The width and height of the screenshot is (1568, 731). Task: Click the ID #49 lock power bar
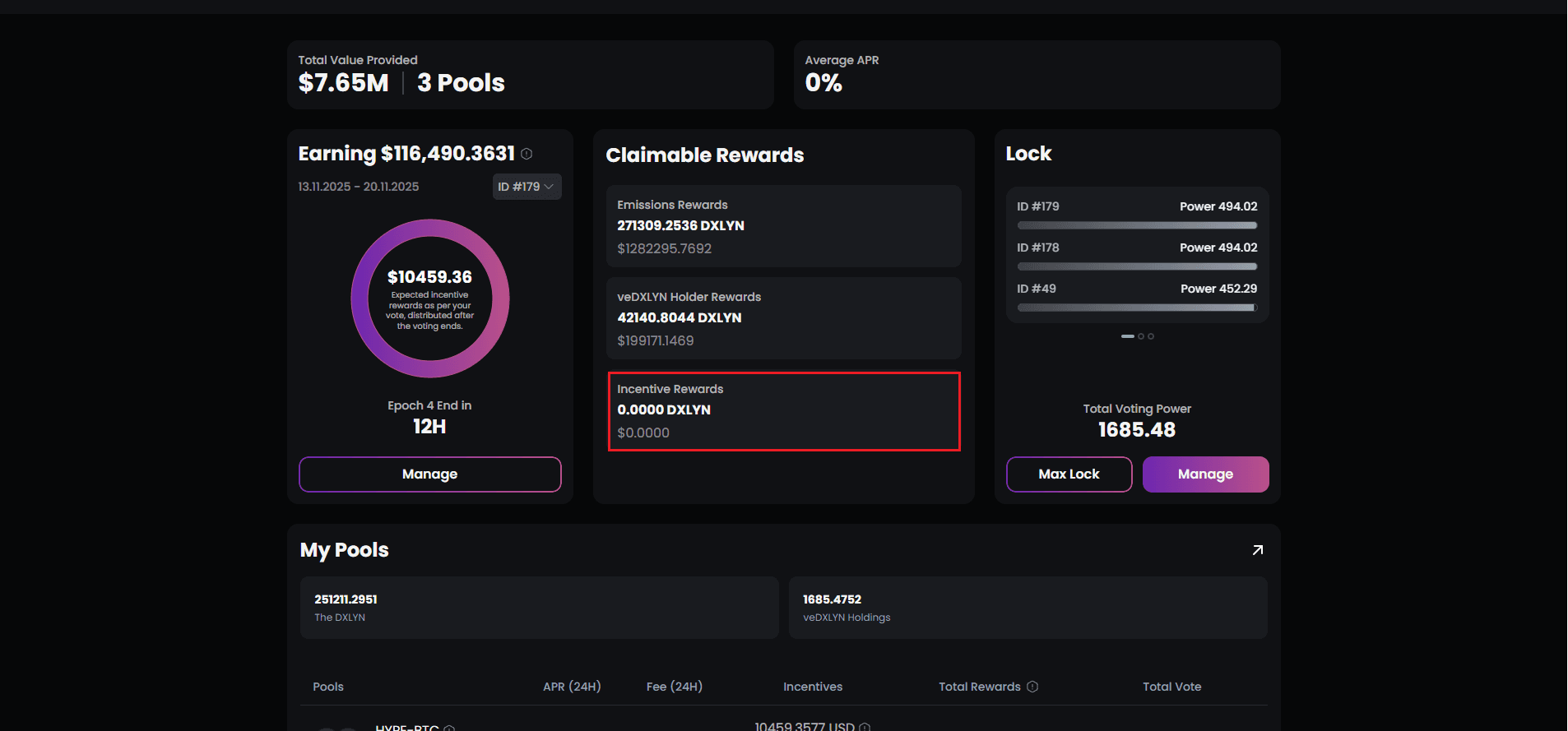click(1137, 308)
